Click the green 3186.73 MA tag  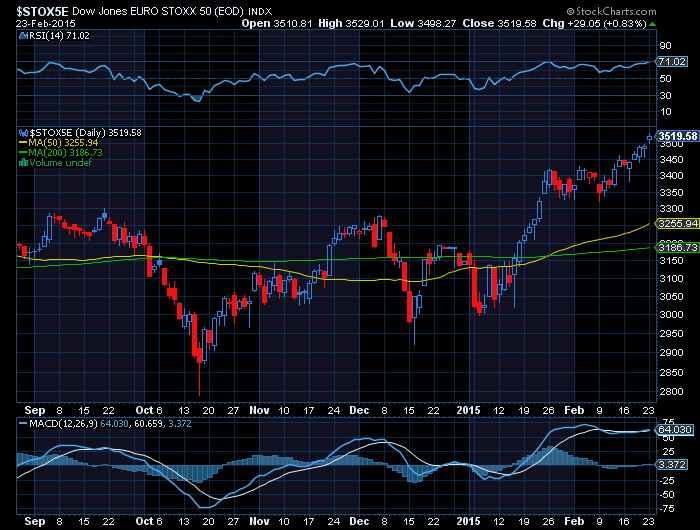pos(677,247)
